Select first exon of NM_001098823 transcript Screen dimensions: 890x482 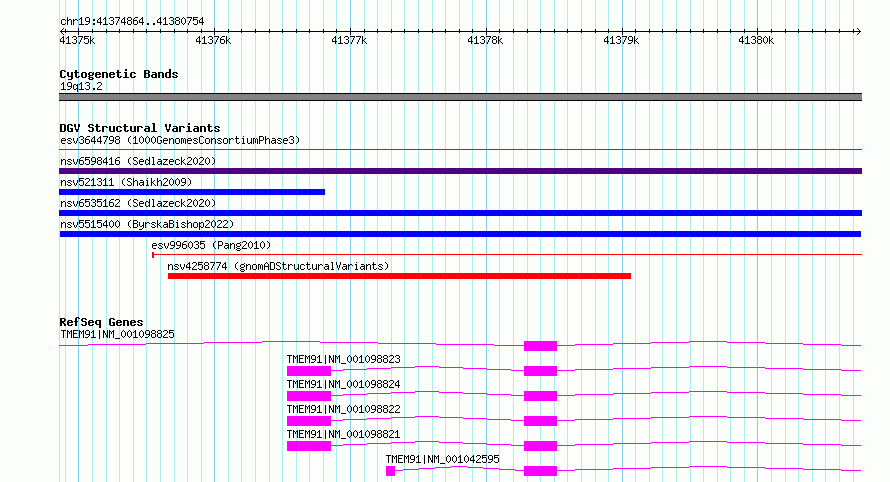[x=309, y=371]
